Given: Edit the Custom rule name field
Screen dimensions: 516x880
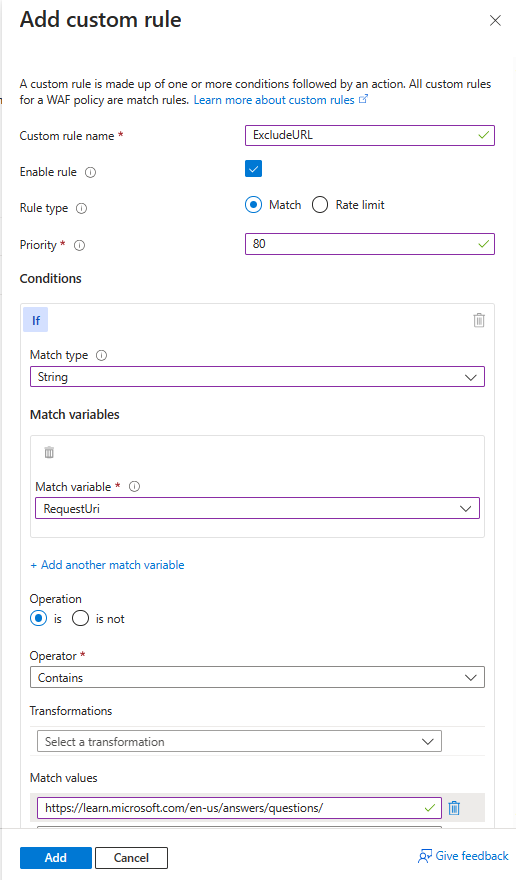Looking at the screenshot, I should (369, 135).
